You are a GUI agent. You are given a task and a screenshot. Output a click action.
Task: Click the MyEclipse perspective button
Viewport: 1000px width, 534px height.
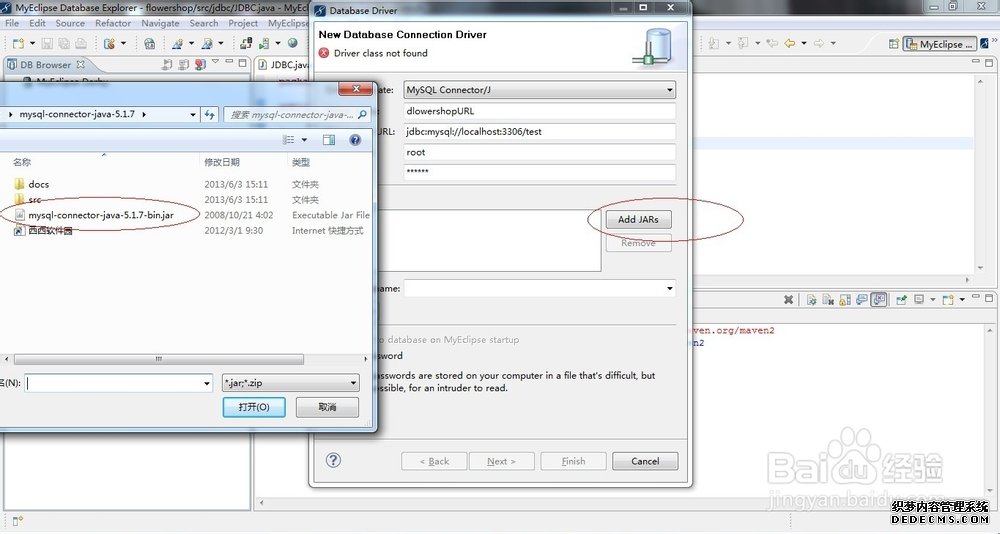939,44
